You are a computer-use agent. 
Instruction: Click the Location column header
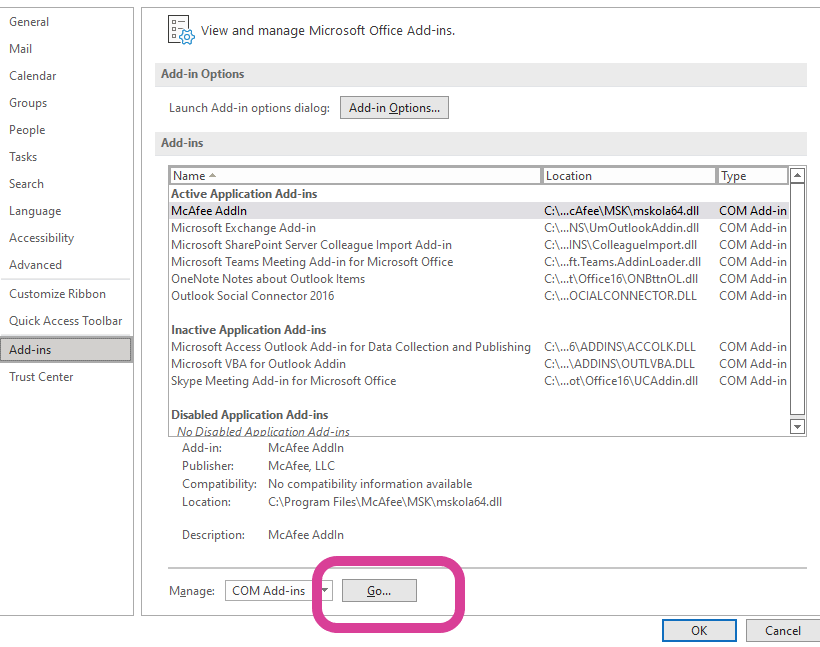pos(629,176)
